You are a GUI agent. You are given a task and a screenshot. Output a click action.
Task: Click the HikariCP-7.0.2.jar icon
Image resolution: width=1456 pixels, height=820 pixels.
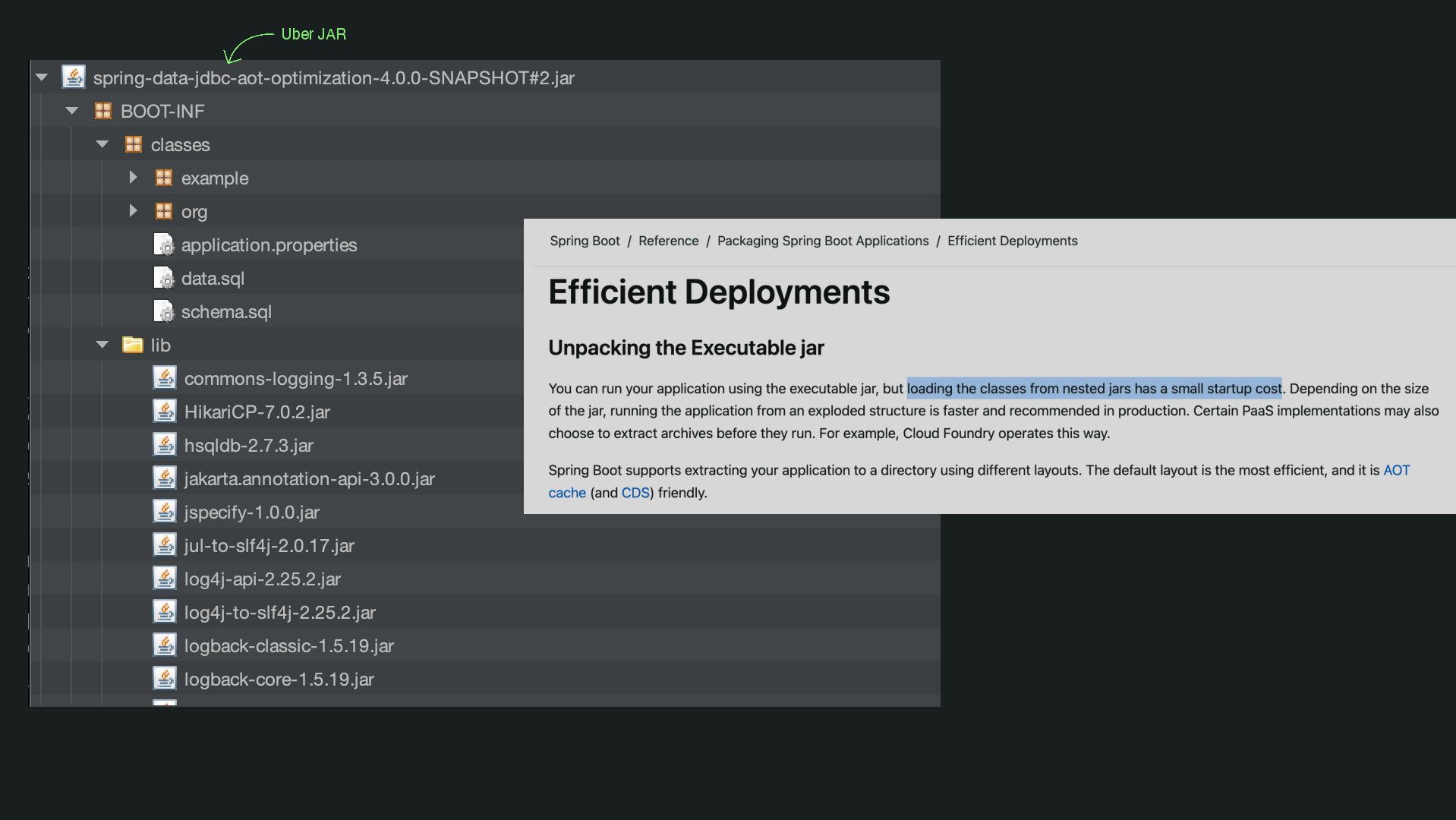[165, 412]
